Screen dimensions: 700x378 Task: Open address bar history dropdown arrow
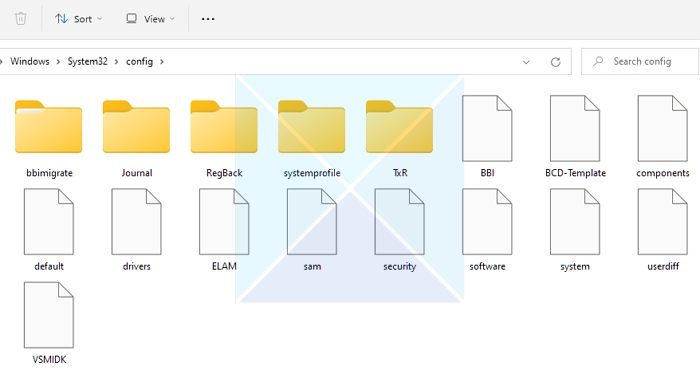pyautogui.click(x=526, y=62)
